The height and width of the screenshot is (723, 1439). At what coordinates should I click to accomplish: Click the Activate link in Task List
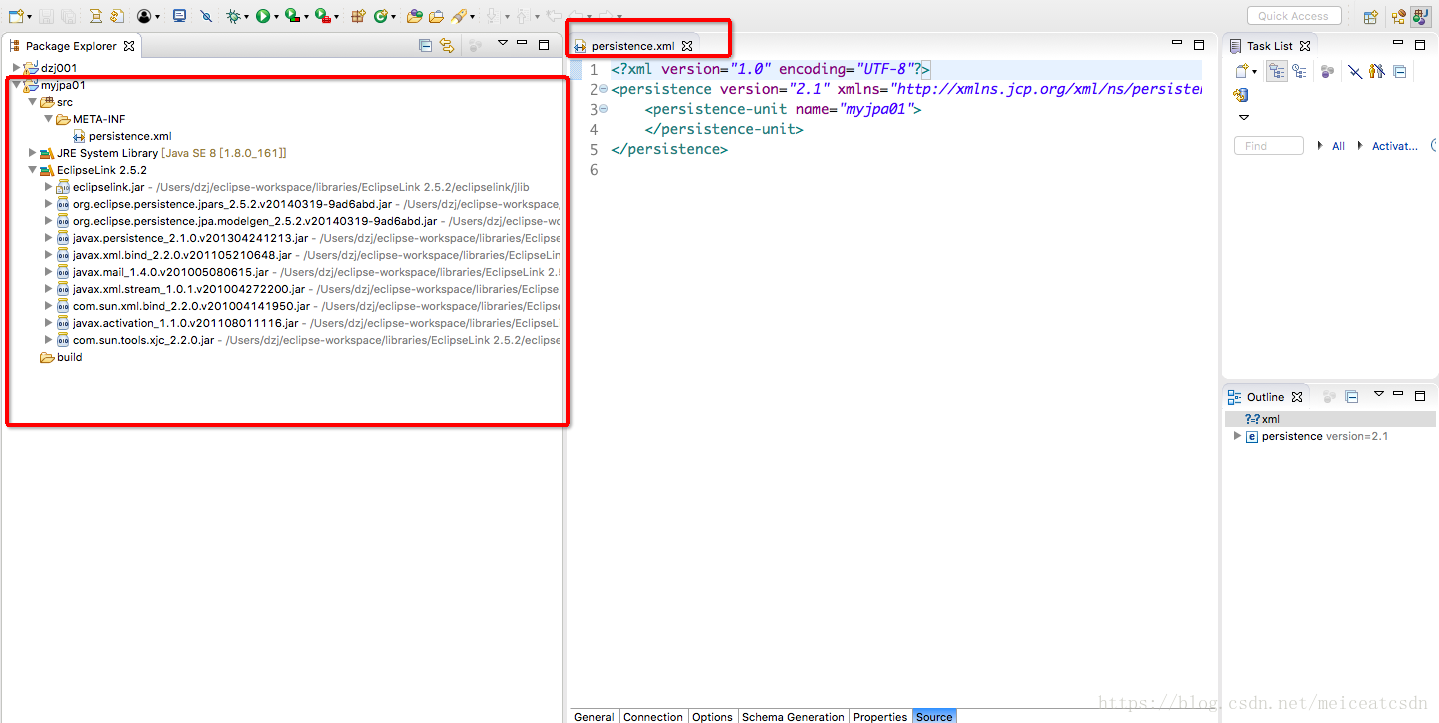click(x=1394, y=146)
